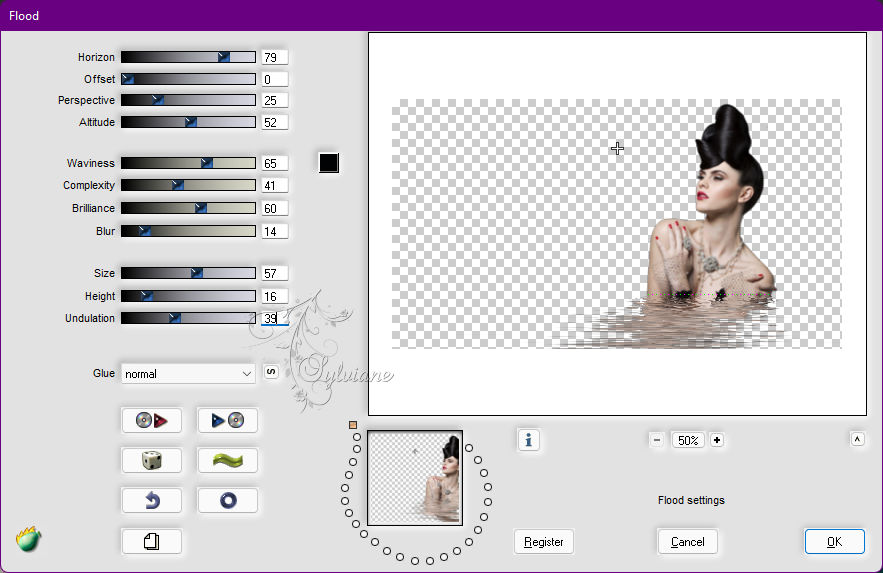This screenshot has width=883, height=573.
Task: Click the Complexity value field showing 41
Action: 275,185
